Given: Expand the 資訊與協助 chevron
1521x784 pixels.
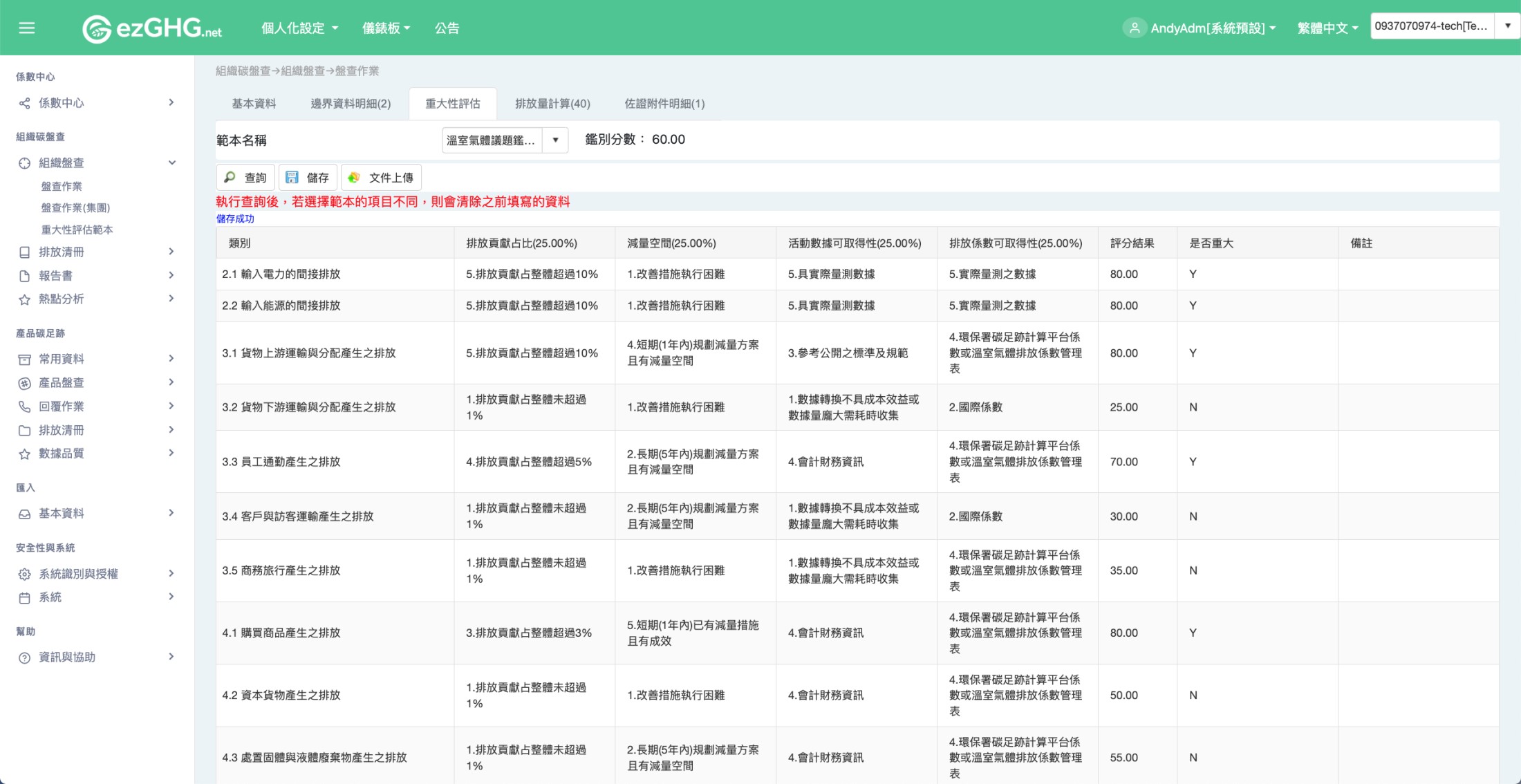Looking at the screenshot, I should (x=171, y=657).
